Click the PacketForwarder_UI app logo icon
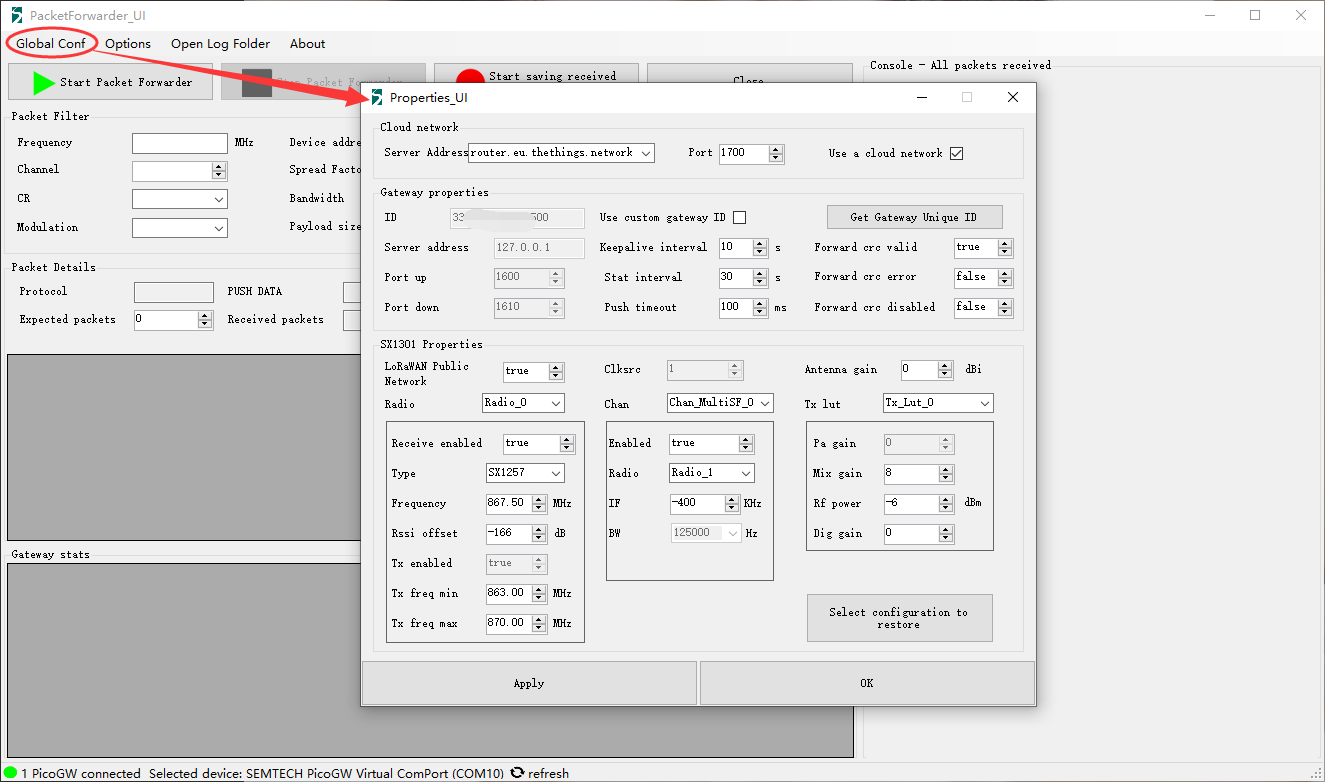Image resolution: width=1325 pixels, height=782 pixels. pyautogui.click(x=16, y=15)
